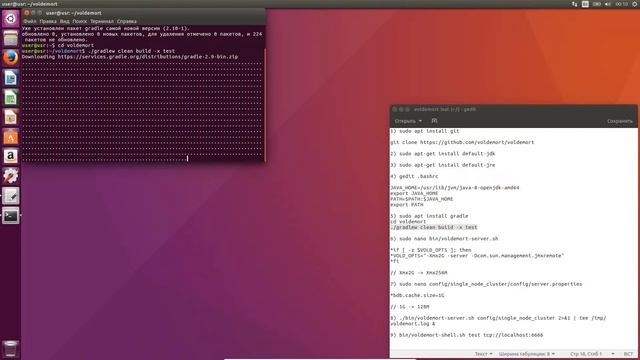Close the terminal window
The width and height of the screenshot is (640, 360).
click(27, 13)
